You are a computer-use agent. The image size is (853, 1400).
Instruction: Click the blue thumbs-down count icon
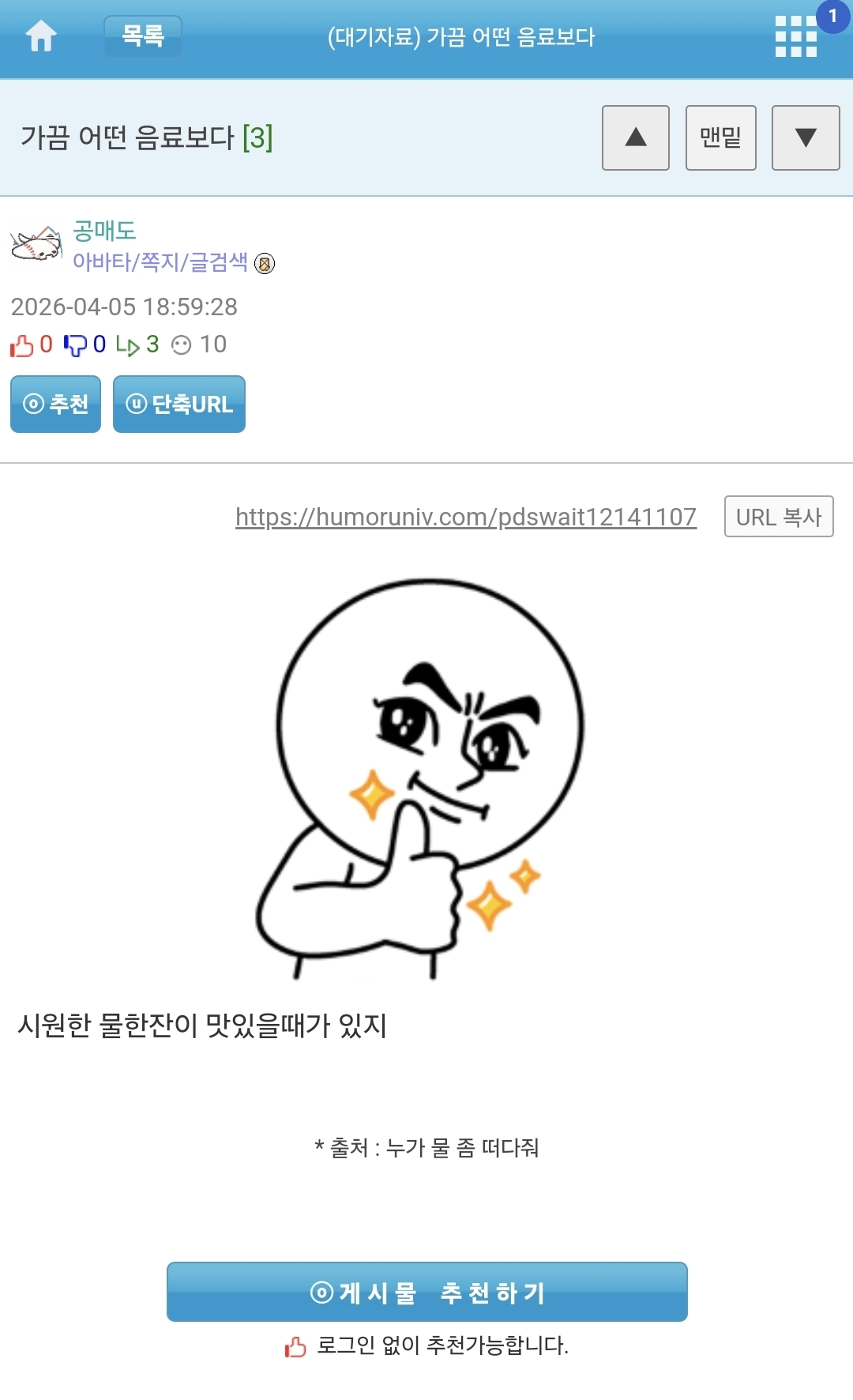pos(75,345)
